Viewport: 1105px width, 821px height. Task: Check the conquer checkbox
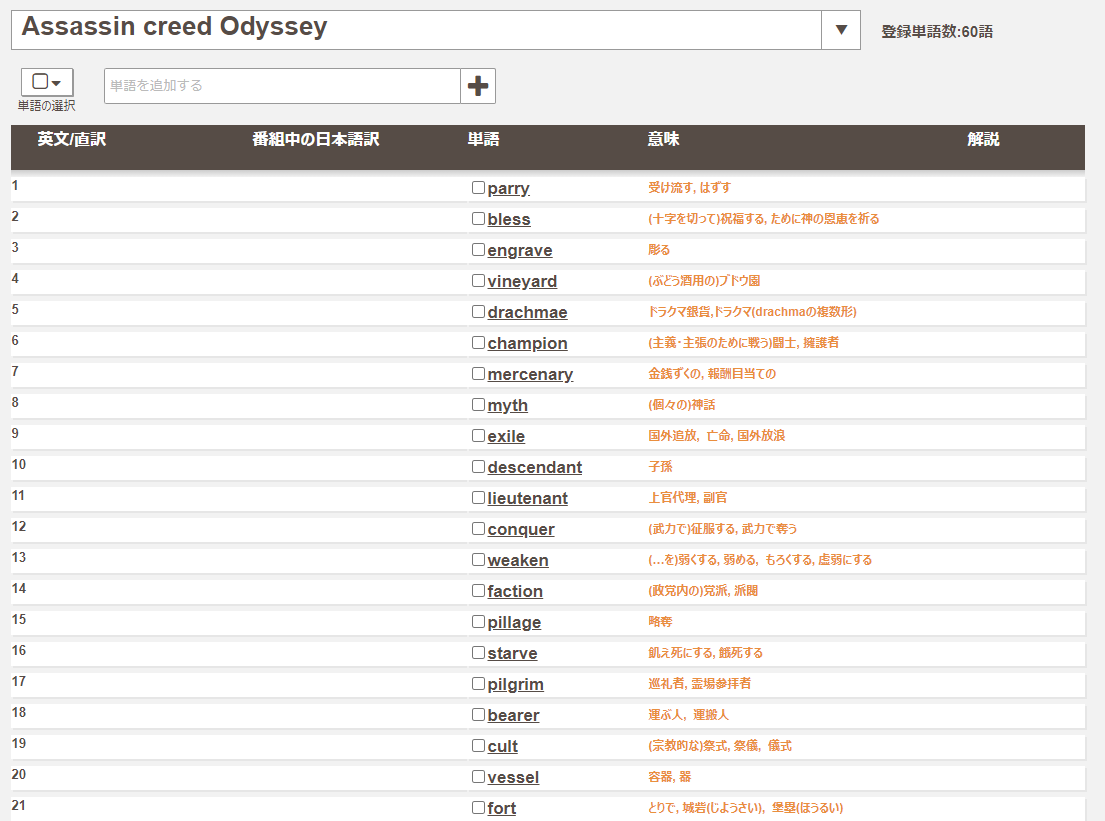pyautogui.click(x=479, y=529)
